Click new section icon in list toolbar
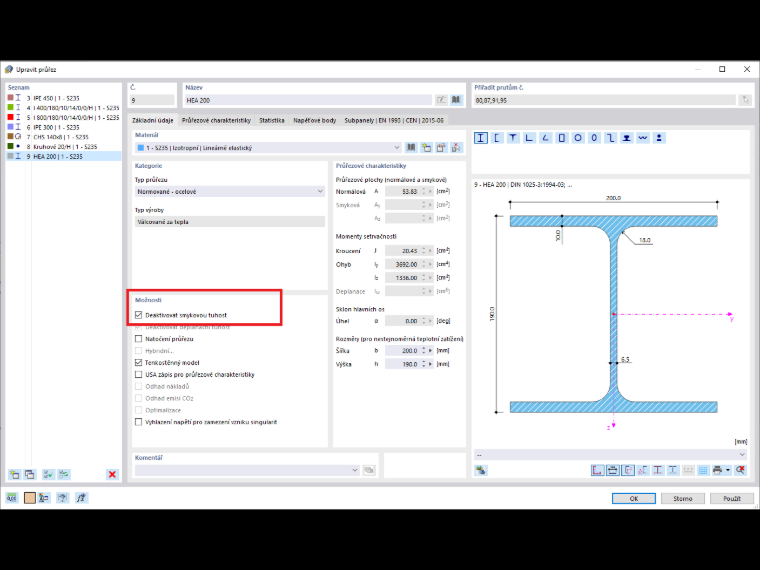The image size is (760, 570). point(15,475)
